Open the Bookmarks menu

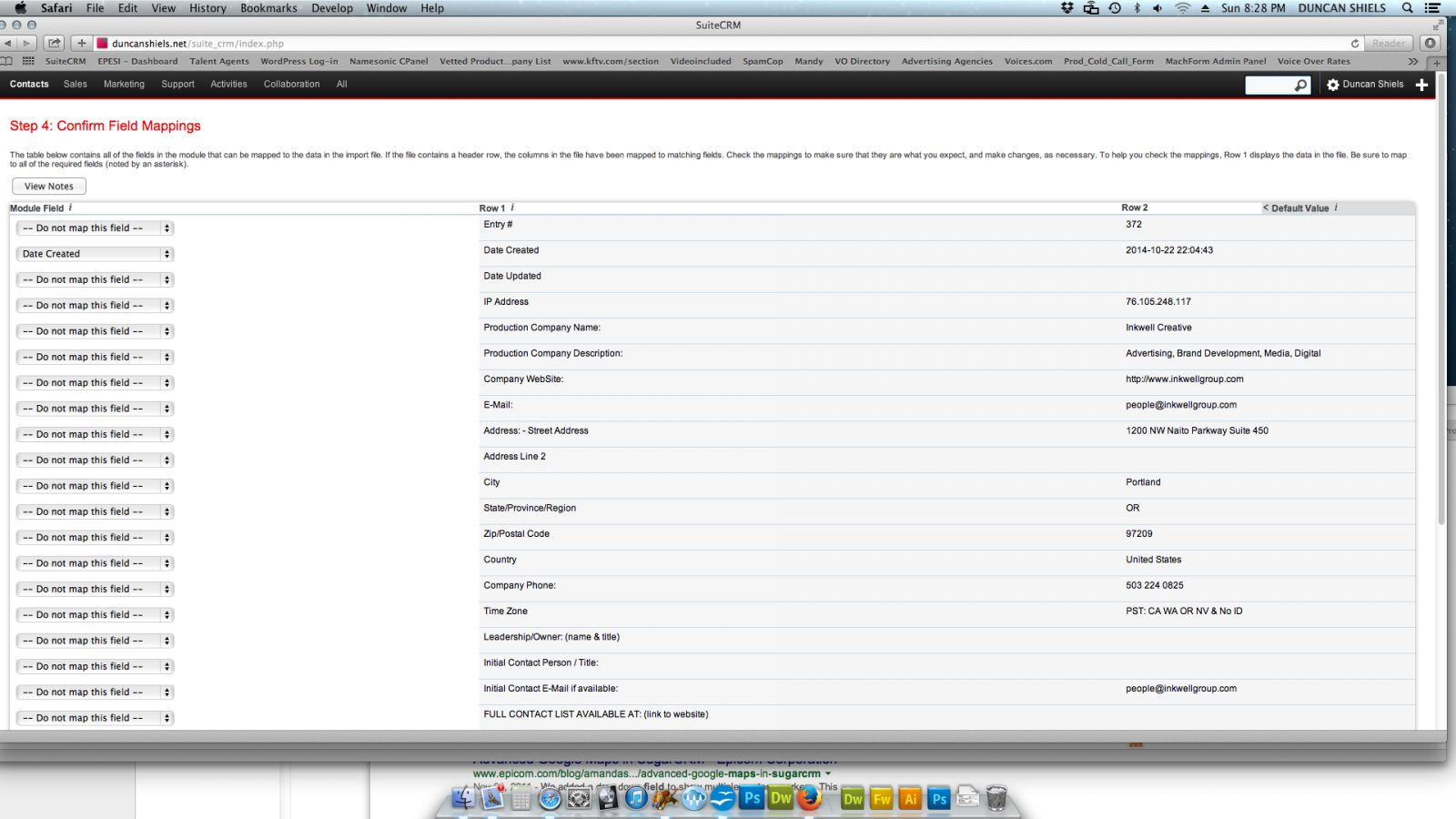pos(268,8)
